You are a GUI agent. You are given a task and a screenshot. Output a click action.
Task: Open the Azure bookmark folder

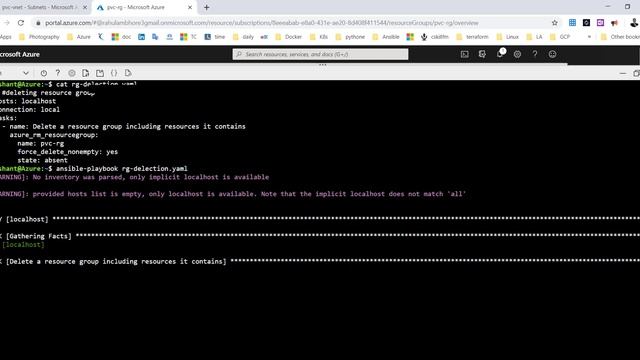(x=79, y=37)
